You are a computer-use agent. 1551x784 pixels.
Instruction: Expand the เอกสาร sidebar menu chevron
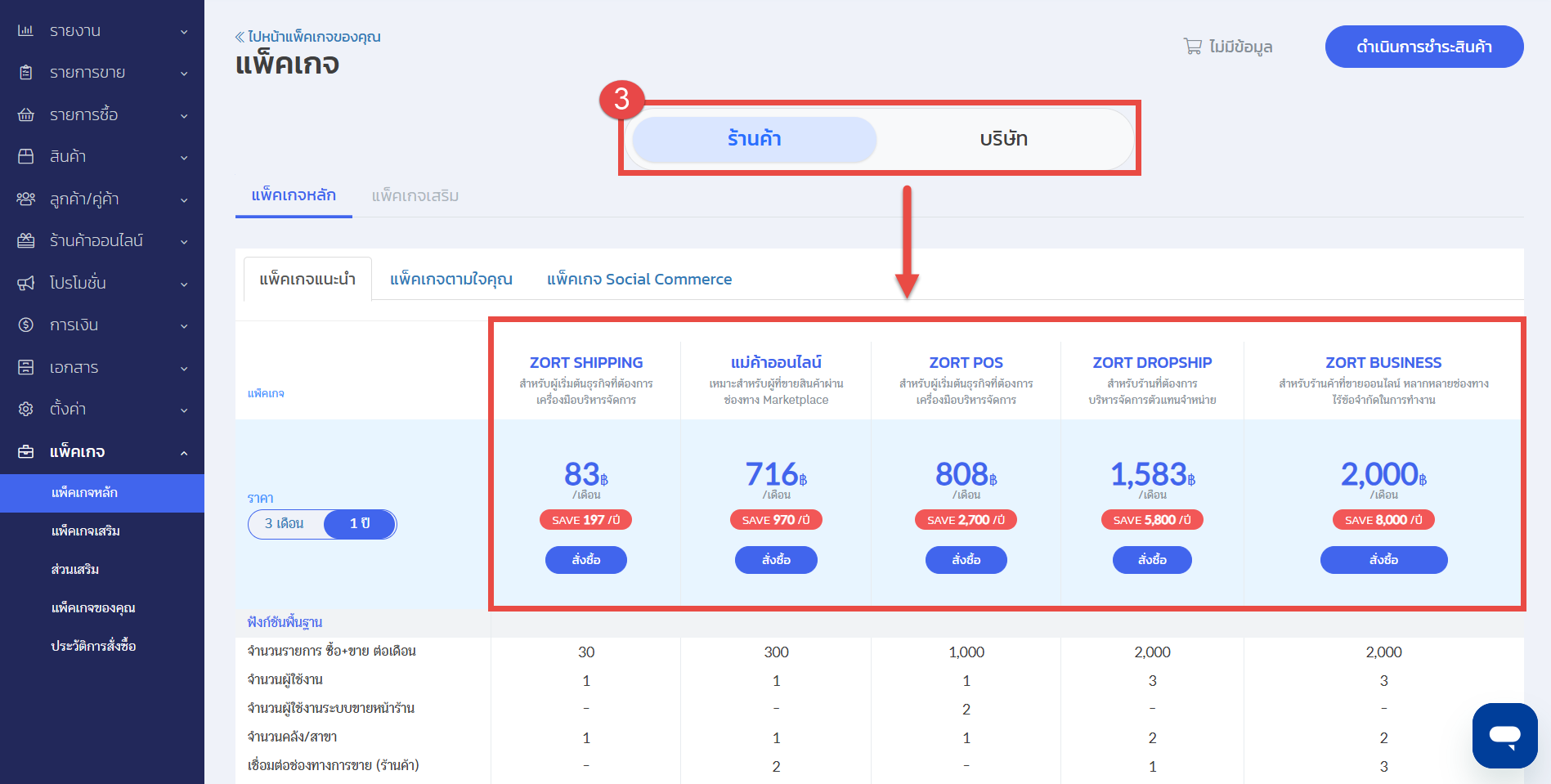184,369
